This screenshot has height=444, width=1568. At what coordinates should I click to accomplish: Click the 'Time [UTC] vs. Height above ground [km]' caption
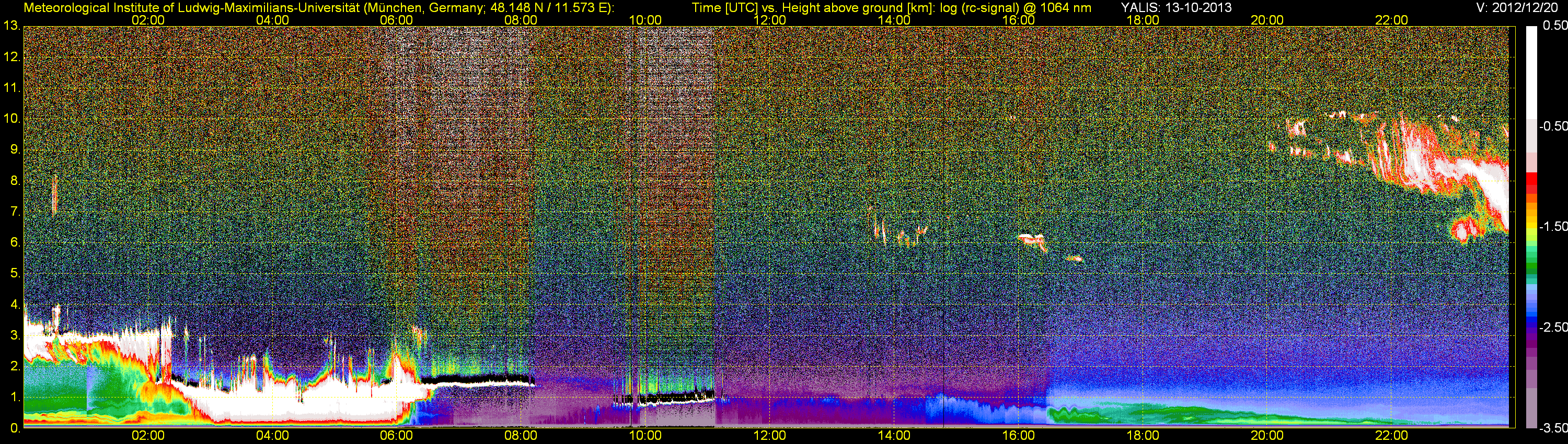[x=813, y=8]
